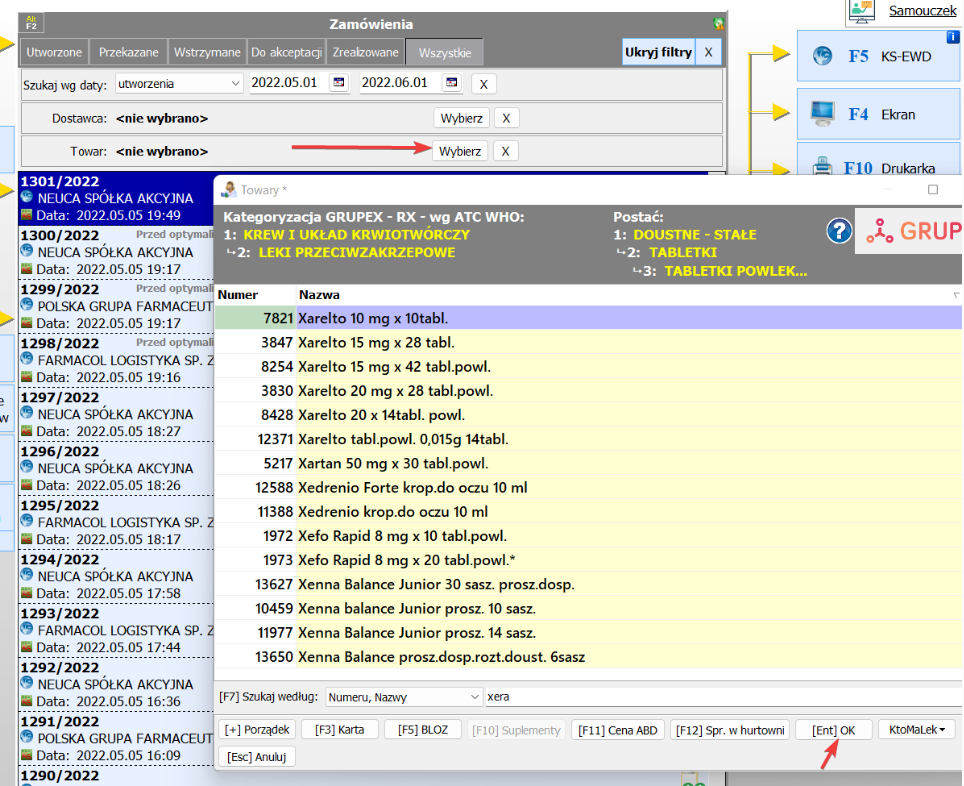The height and width of the screenshot is (786, 964).
Task: Select row 'Xarelto 20 mg x 28 tabl.powl.'
Action: click(588, 391)
